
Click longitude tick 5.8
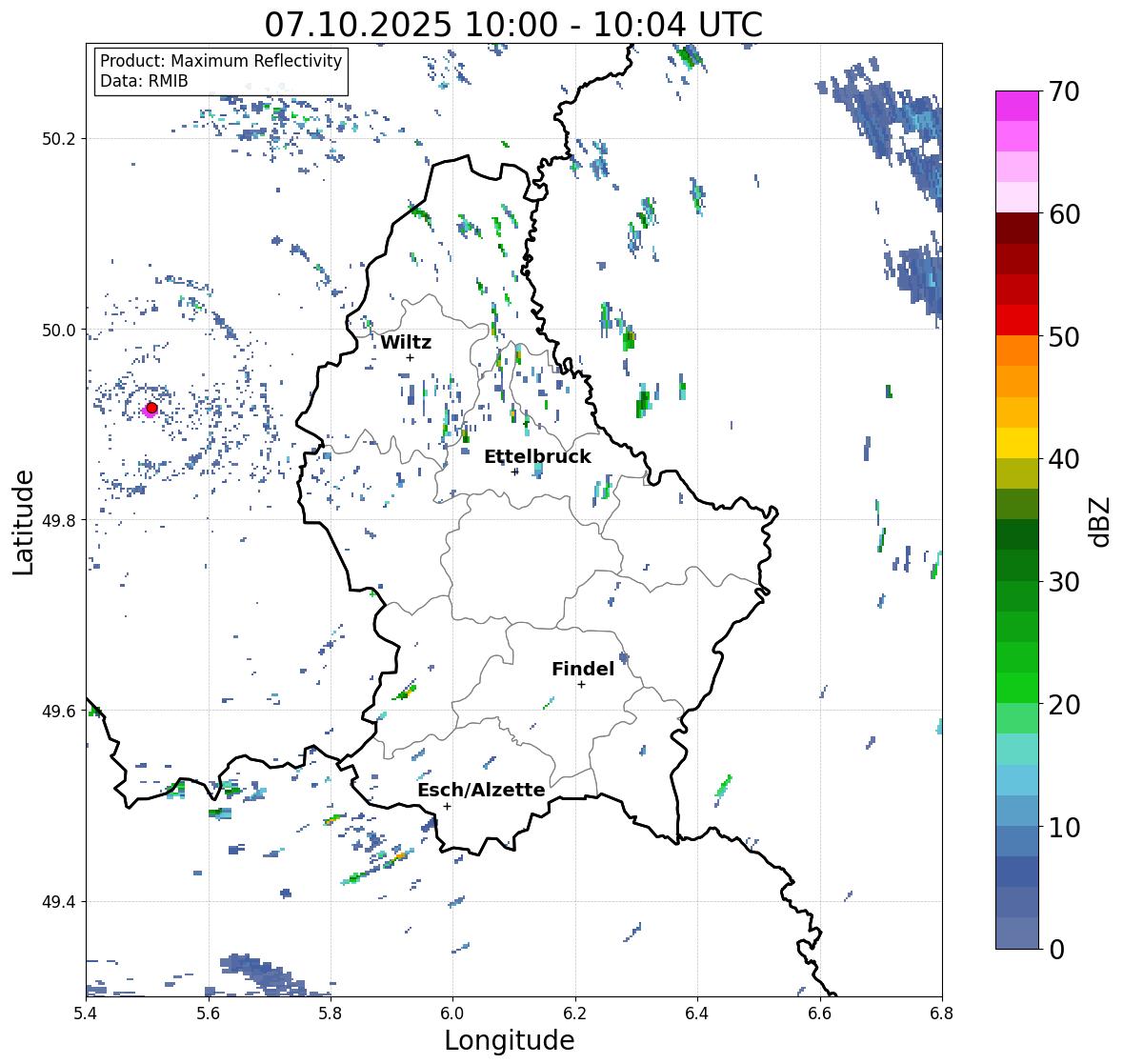pyautogui.click(x=331, y=1014)
